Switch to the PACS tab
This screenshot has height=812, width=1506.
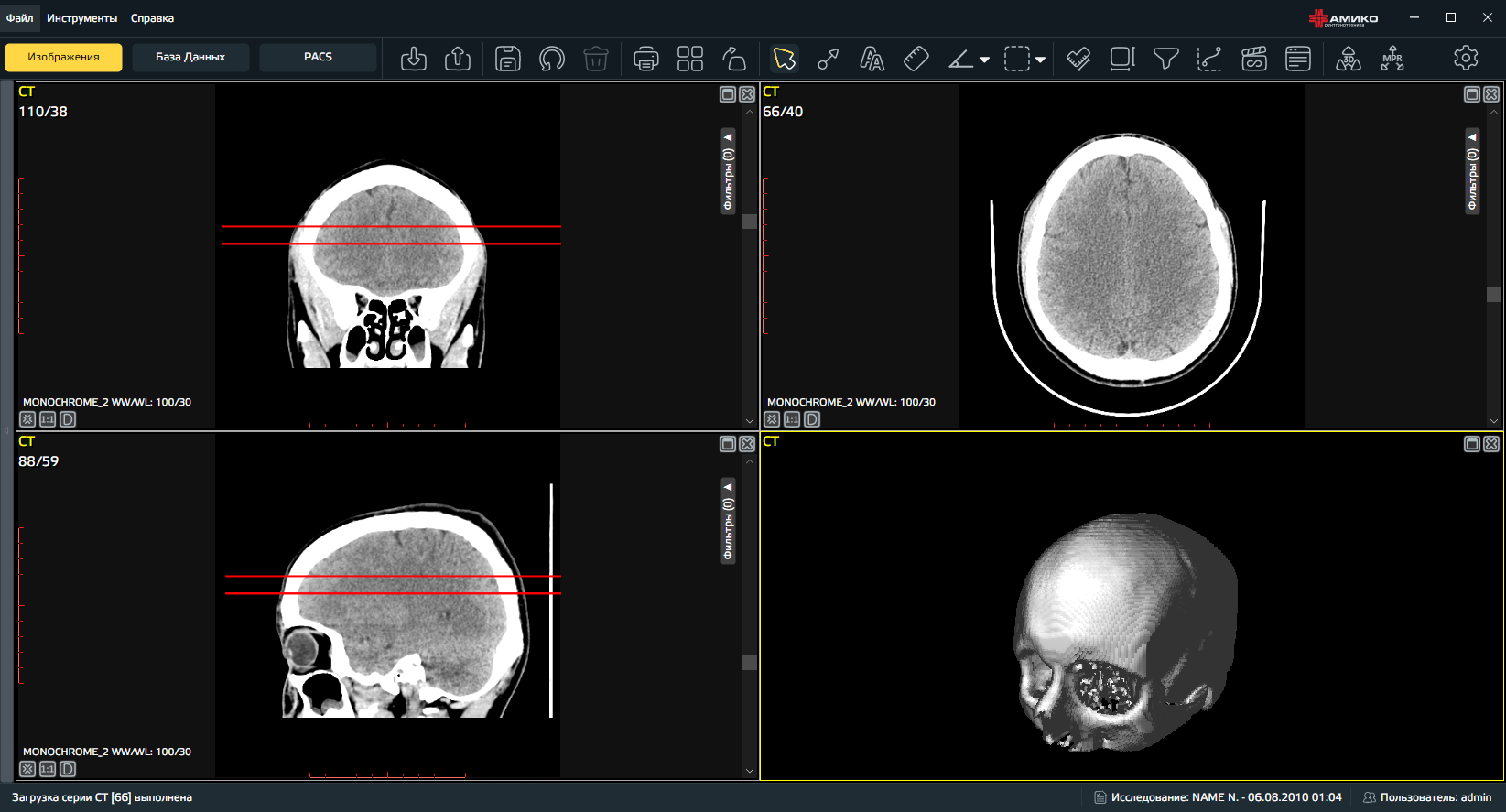click(318, 57)
